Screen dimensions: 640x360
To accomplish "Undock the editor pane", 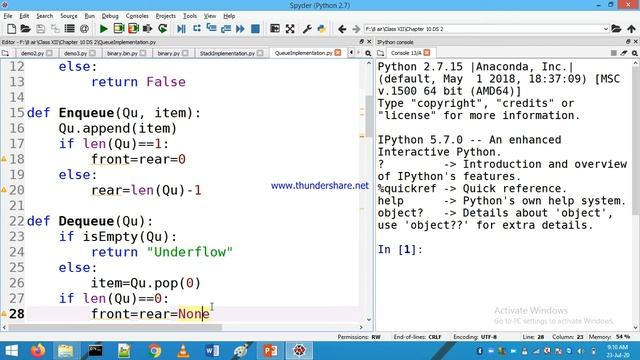I will [x=361, y=42].
